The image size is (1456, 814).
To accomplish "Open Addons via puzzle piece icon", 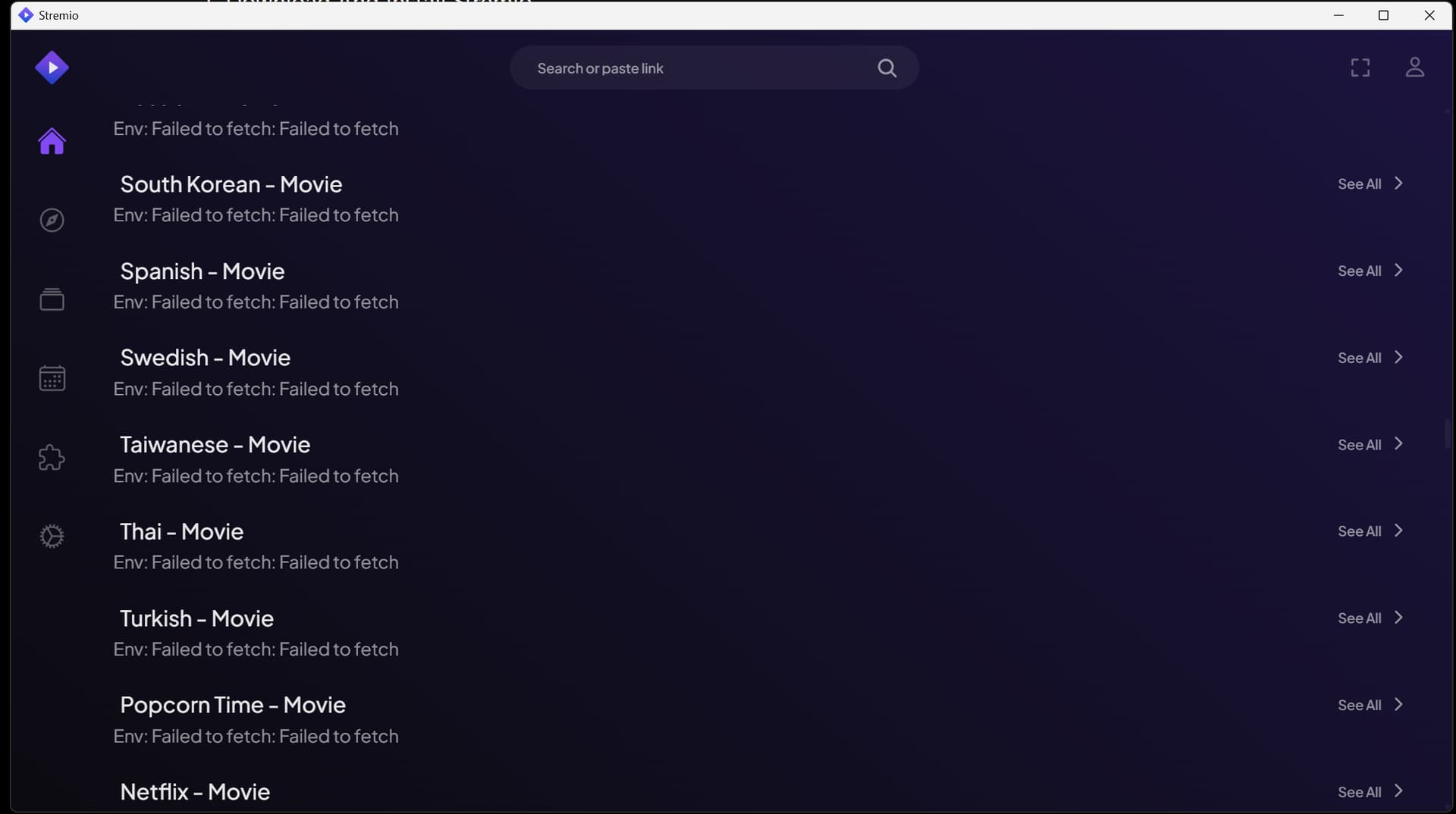I will point(52,457).
